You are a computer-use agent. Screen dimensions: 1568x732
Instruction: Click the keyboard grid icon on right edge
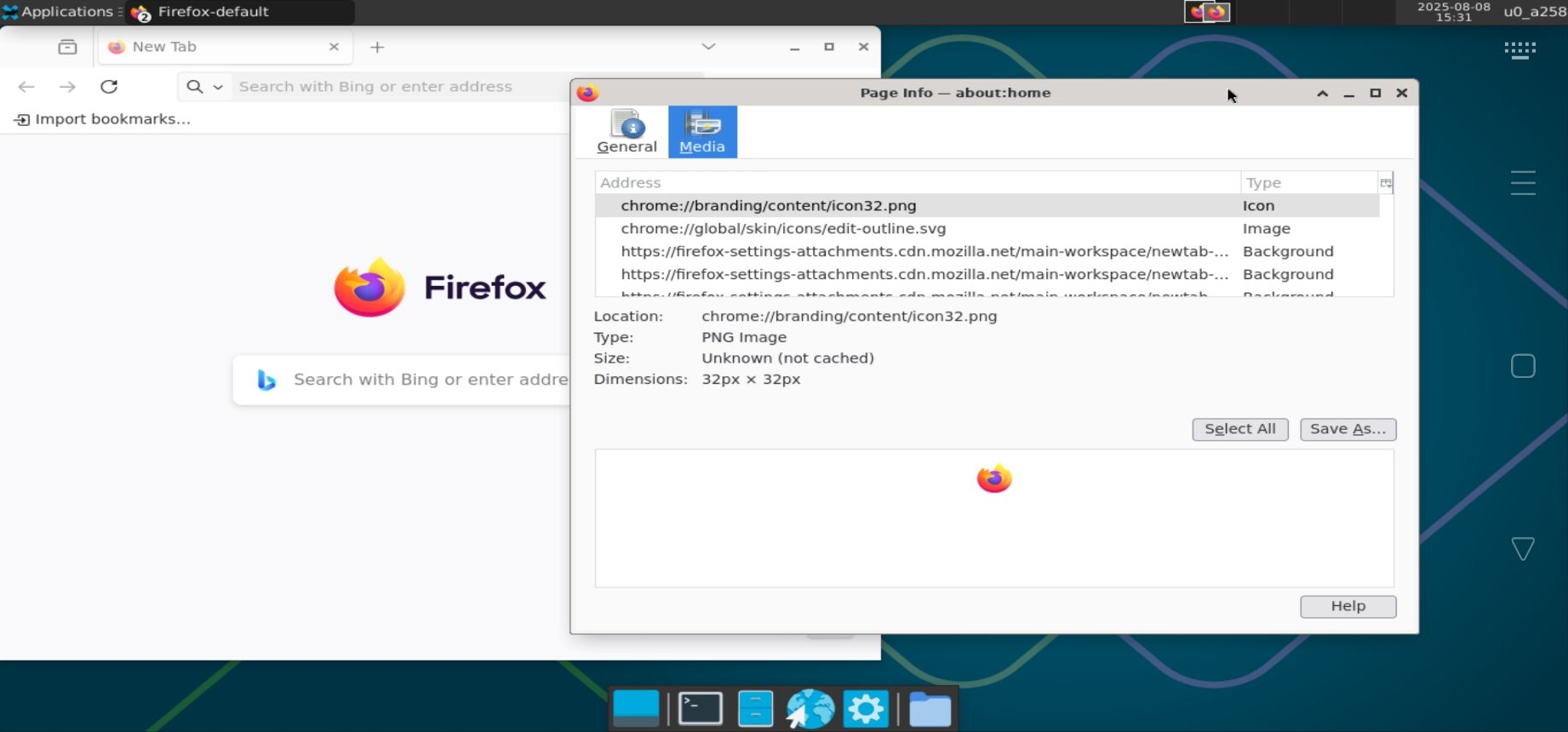click(1520, 50)
